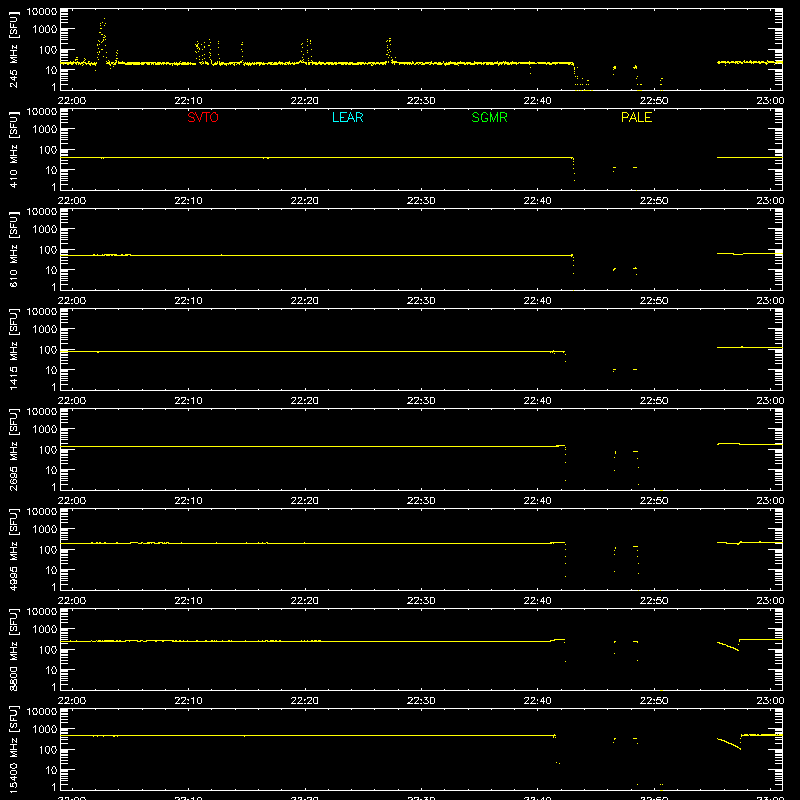Click 22:20 tick label under 1415 MHz panel
The height and width of the screenshot is (800, 800).
tap(305, 401)
